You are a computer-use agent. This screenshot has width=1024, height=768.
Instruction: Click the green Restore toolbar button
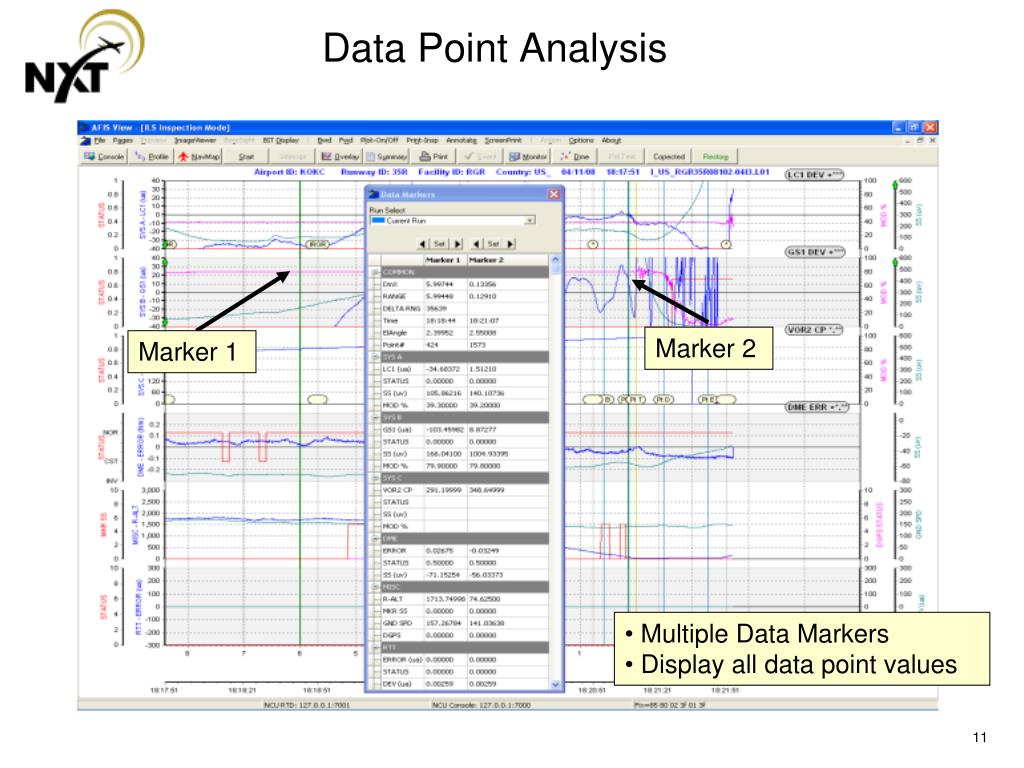[x=715, y=157]
